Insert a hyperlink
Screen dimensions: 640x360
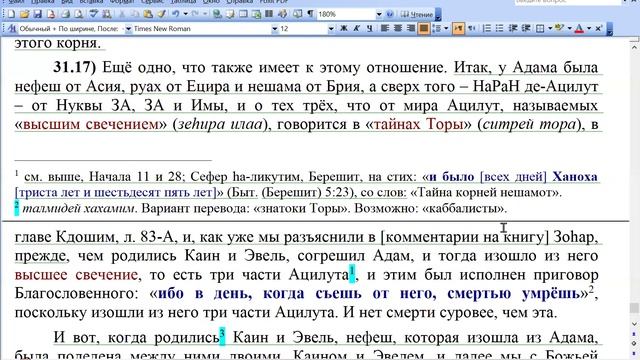[x=217, y=14]
